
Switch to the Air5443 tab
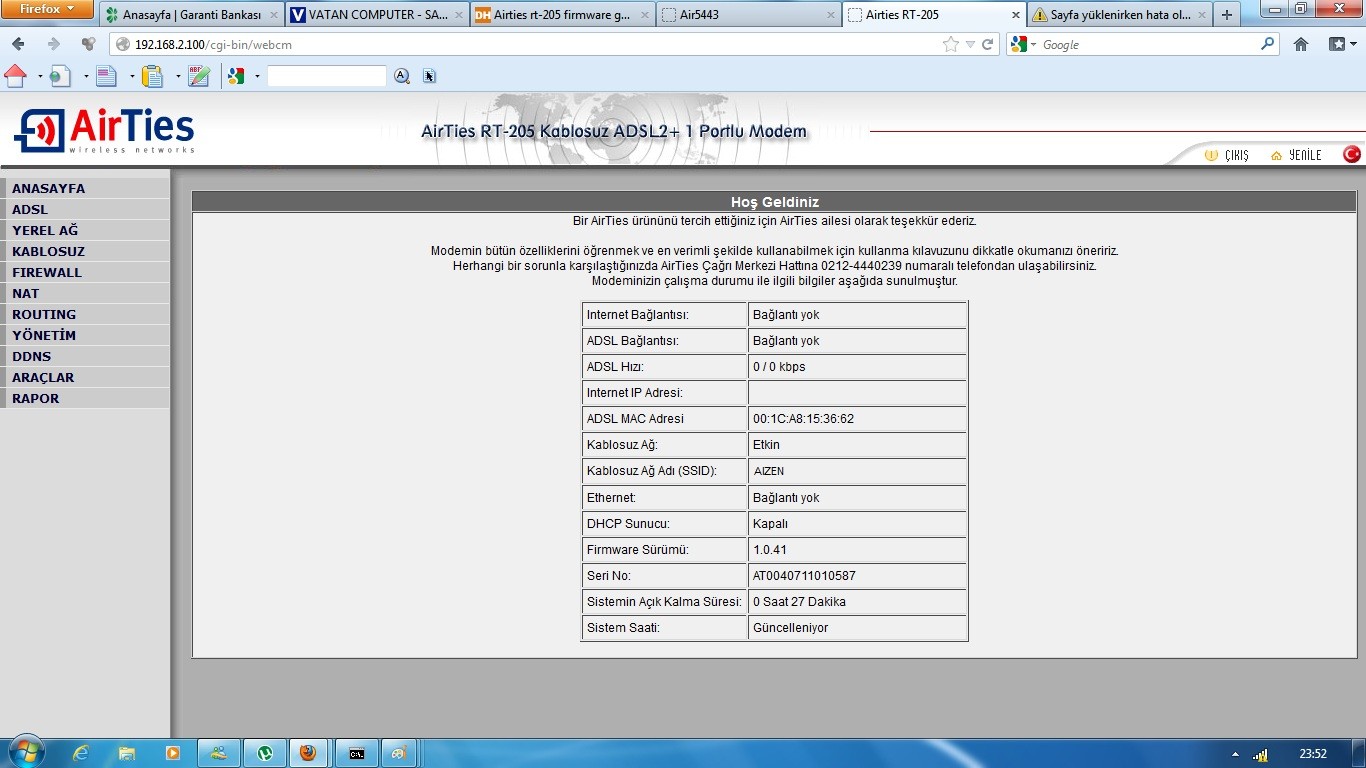coord(748,15)
